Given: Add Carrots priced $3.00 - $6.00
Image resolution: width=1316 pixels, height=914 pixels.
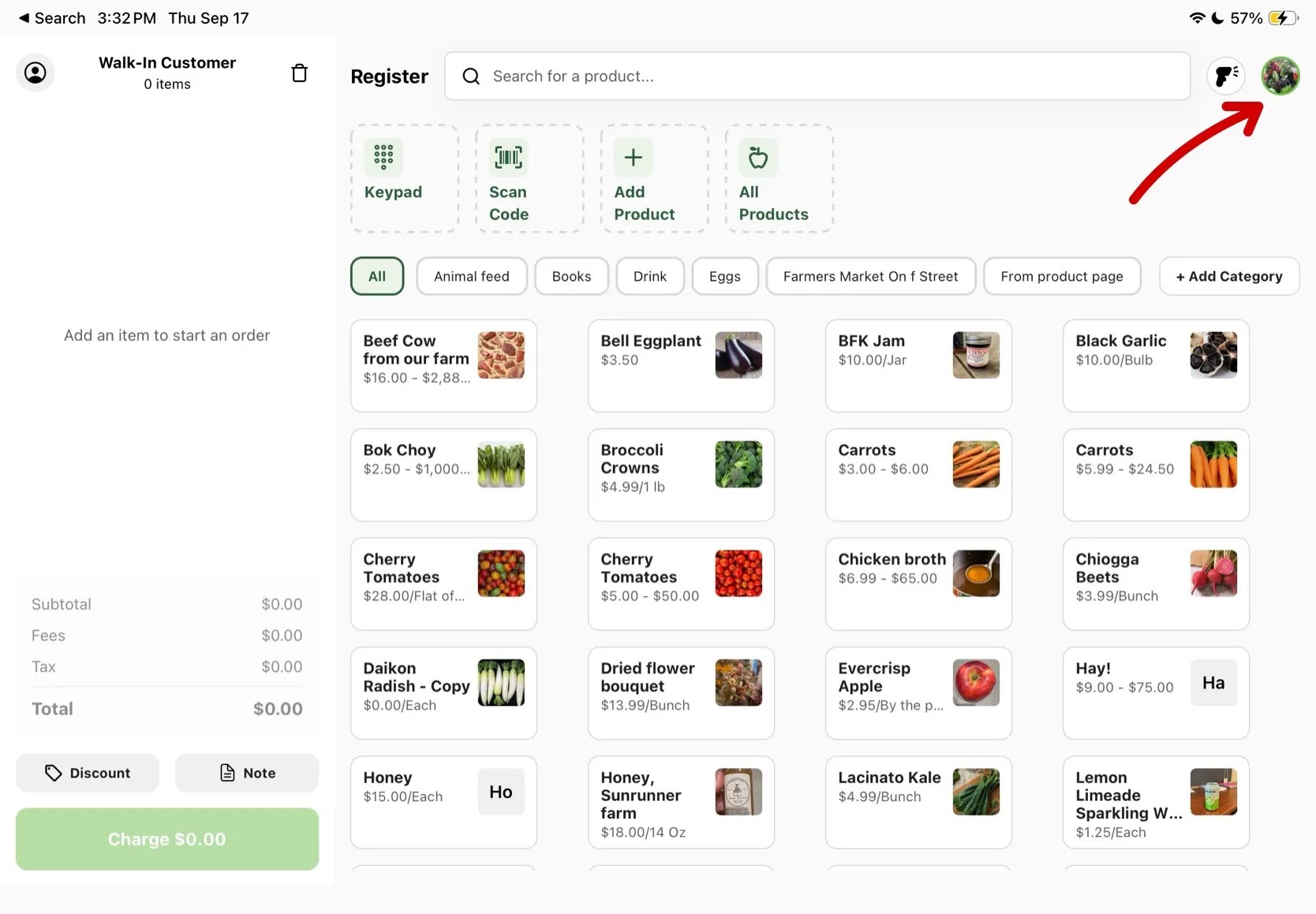Looking at the screenshot, I should click(918, 475).
